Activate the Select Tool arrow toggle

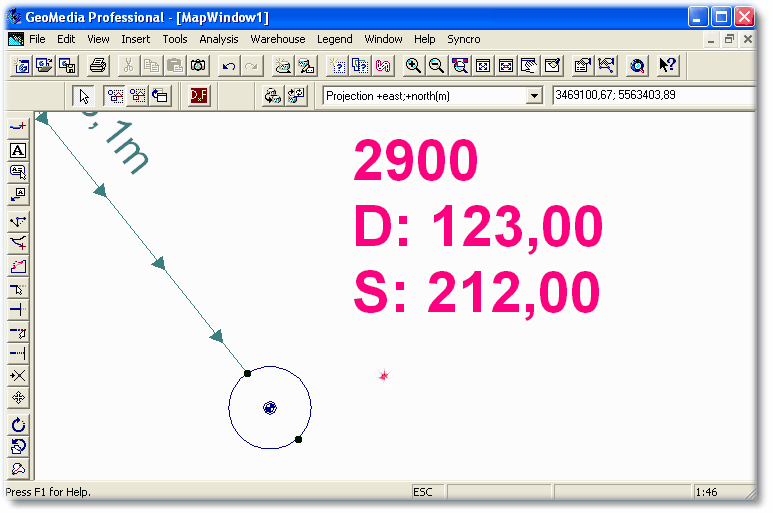[85, 96]
